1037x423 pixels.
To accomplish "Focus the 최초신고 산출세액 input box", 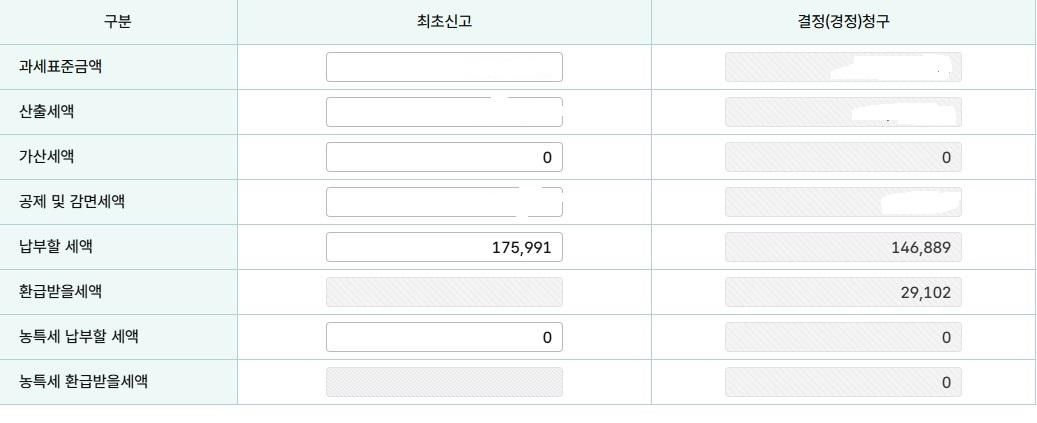I will pos(444,112).
